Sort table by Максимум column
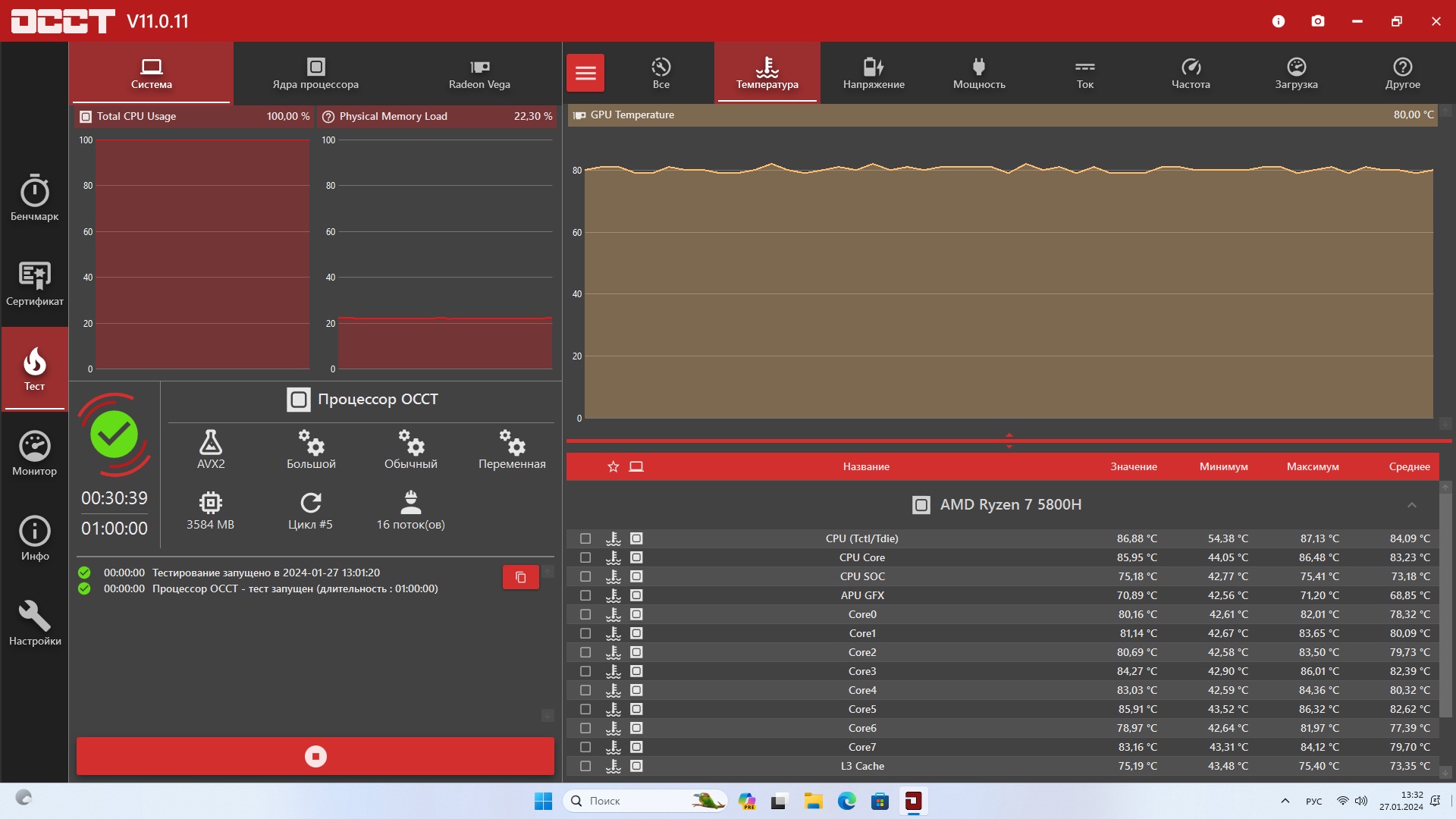The image size is (1456, 819). click(x=1313, y=466)
